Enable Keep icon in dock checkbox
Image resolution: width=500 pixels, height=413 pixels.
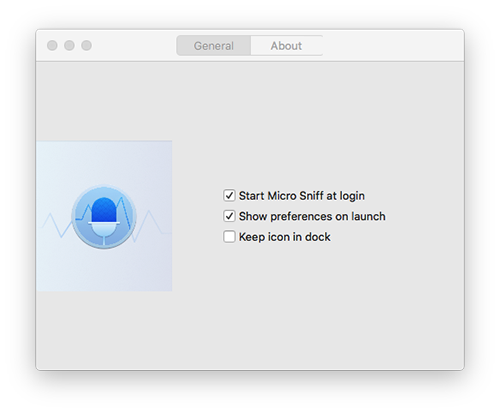click(229, 237)
